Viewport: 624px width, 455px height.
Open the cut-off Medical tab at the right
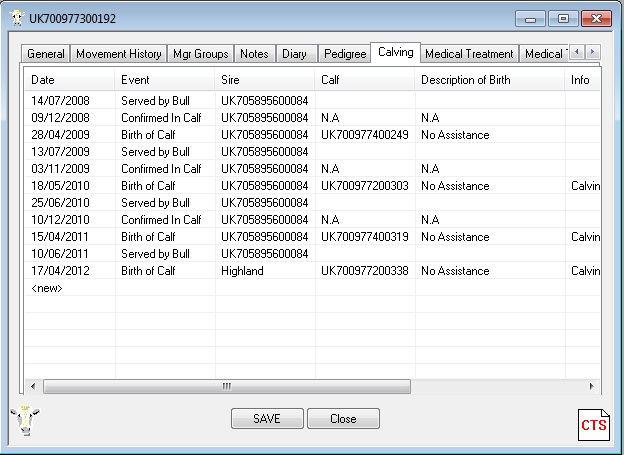click(544, 54)
